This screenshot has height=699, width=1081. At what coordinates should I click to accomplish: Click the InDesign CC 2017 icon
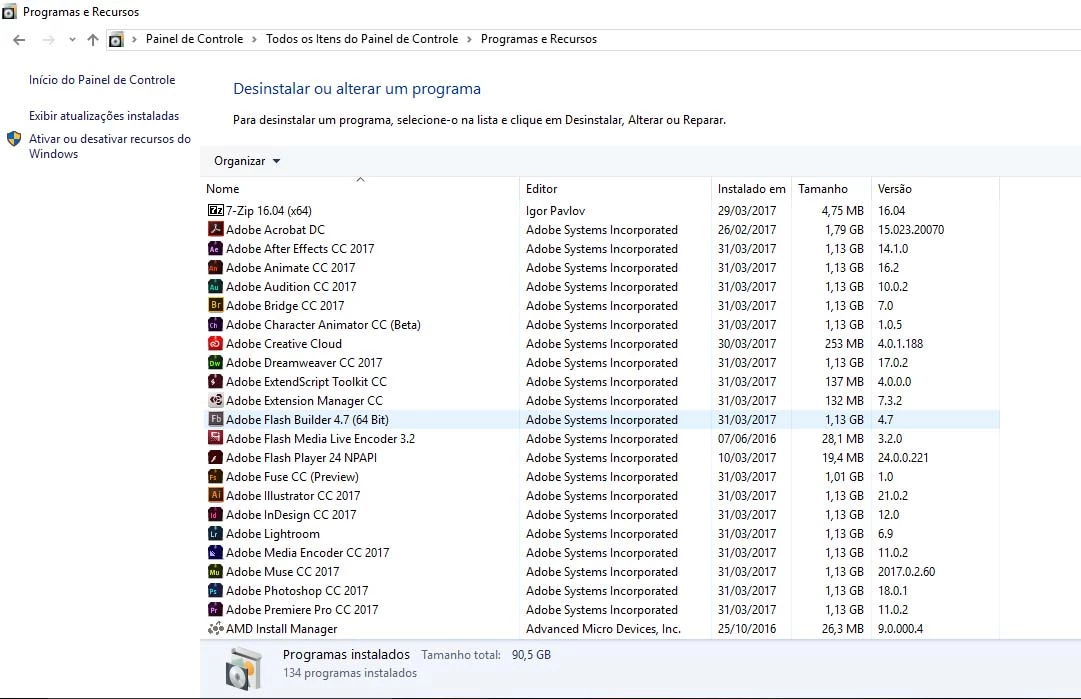(x=216, y=514)
